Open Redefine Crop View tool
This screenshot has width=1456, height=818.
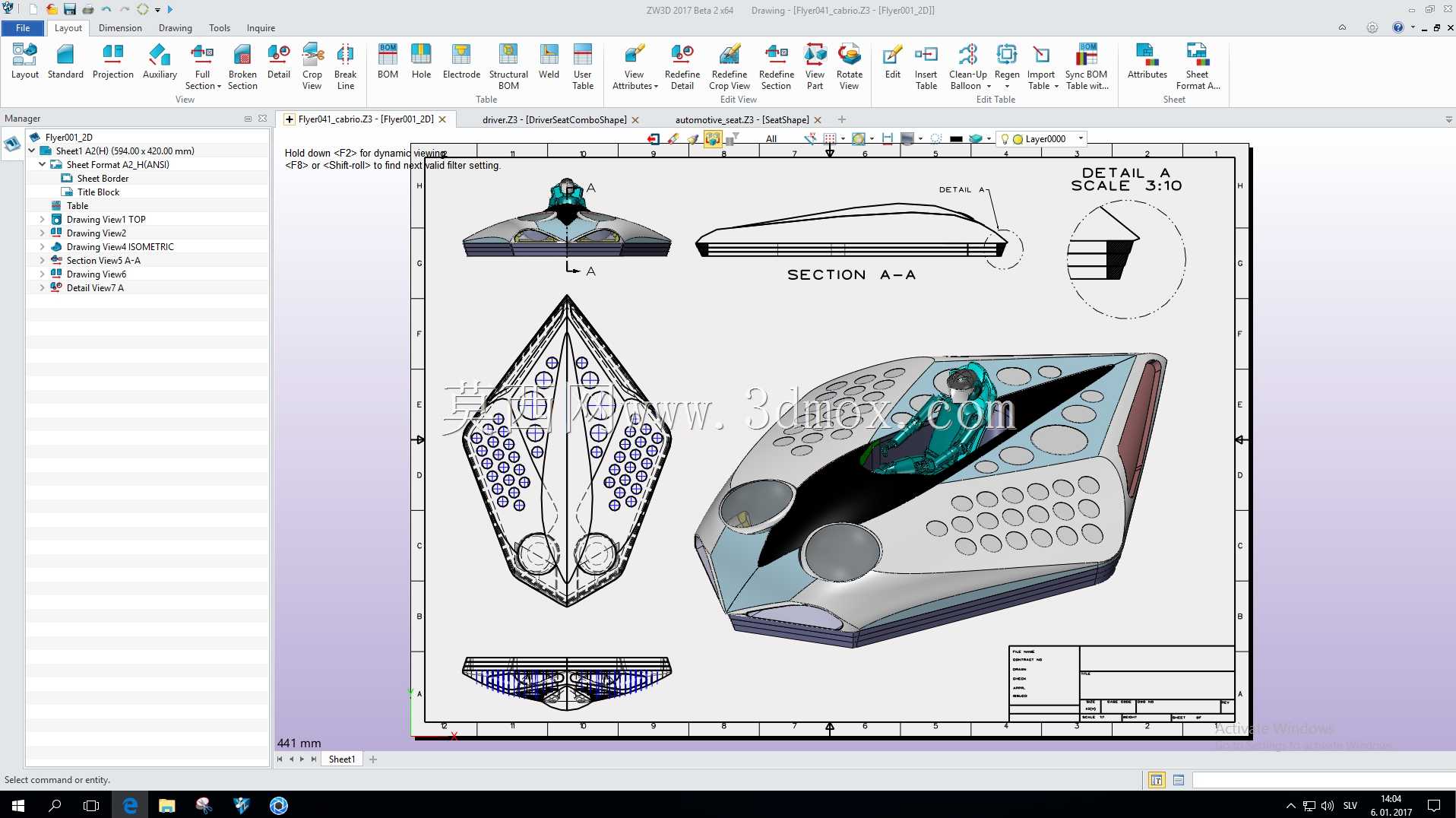pyautogui.click(x=730, y=67)
